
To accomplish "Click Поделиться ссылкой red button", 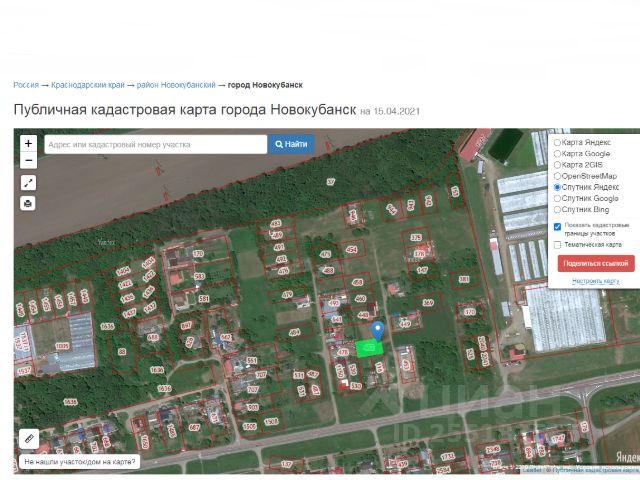I will pos(596,263).
